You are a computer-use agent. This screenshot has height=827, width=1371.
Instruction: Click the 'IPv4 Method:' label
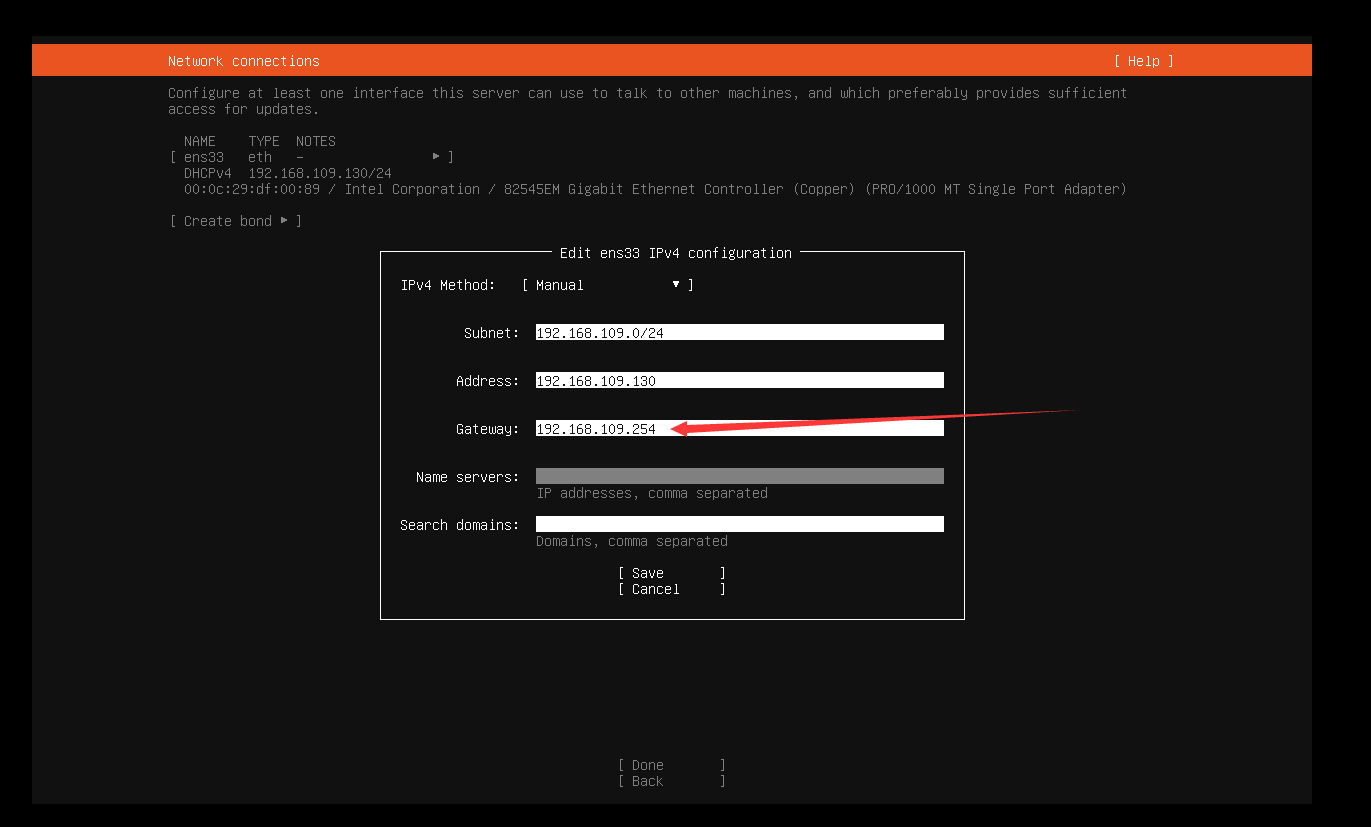(448, 285)
